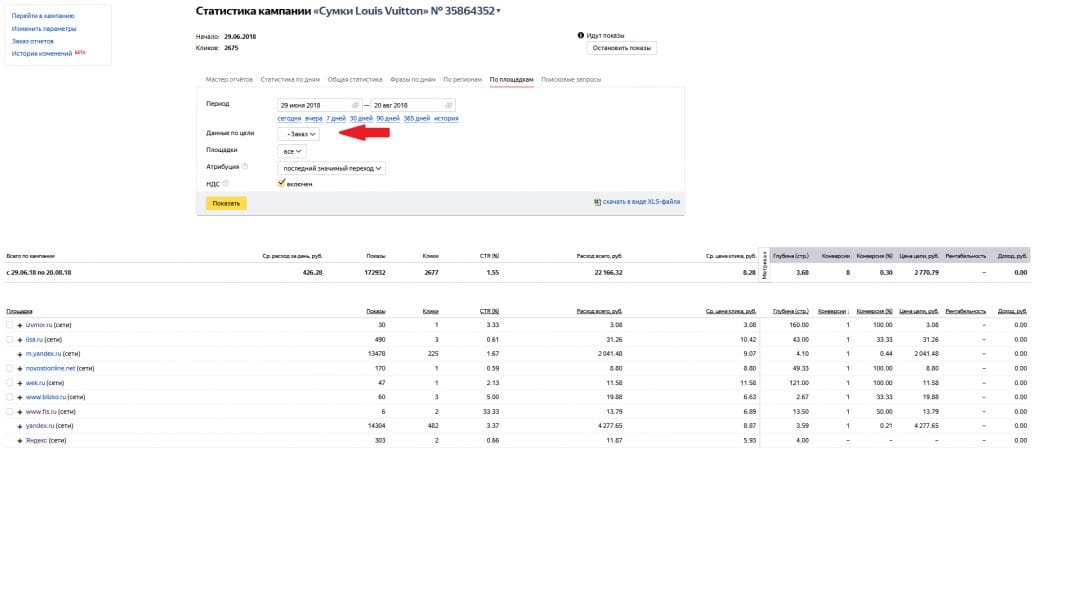Toggle the vertical Метрика panel tab
1080x608 pixels.
point(764,264)
